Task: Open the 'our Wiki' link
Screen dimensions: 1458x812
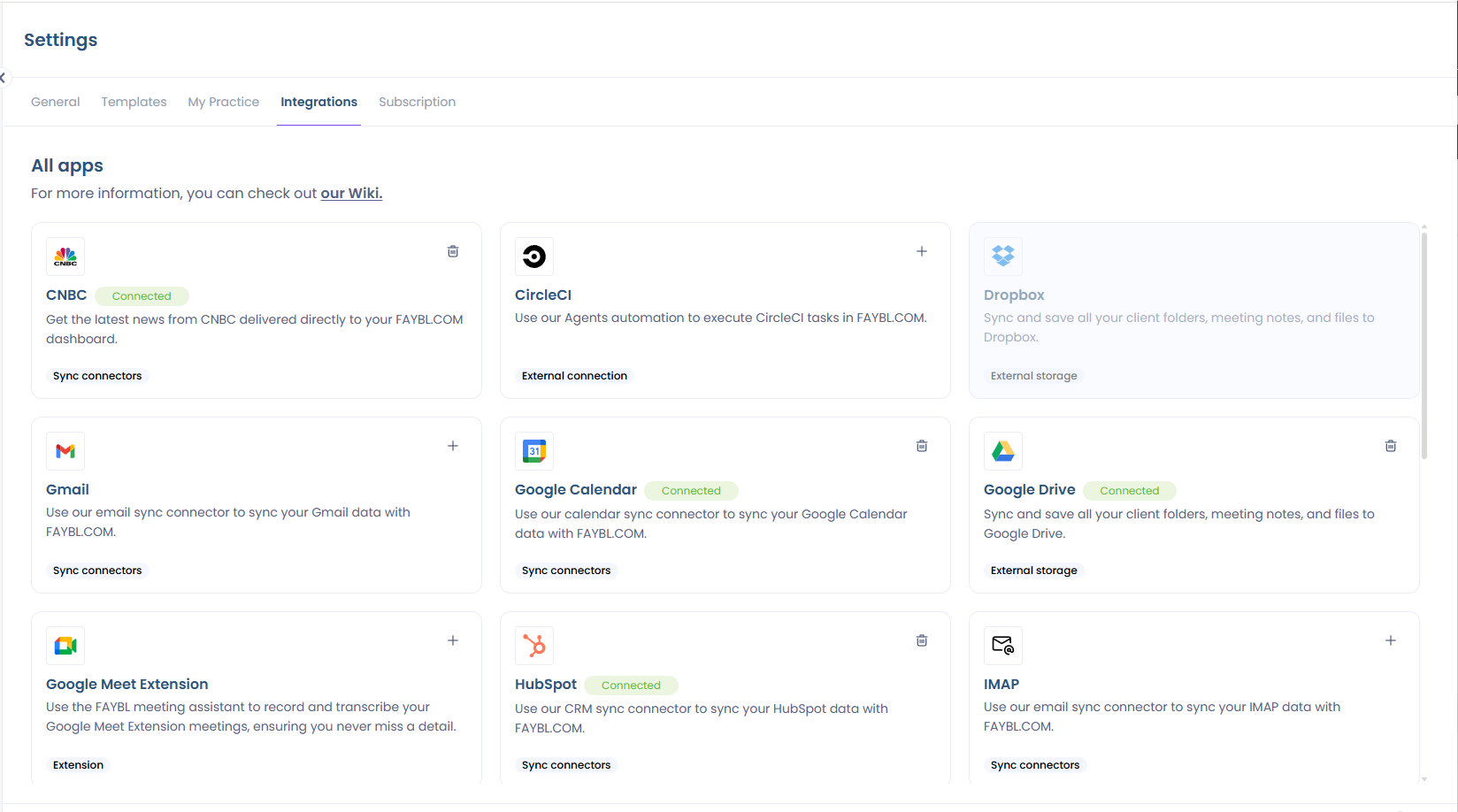Action: pos(351,193)
